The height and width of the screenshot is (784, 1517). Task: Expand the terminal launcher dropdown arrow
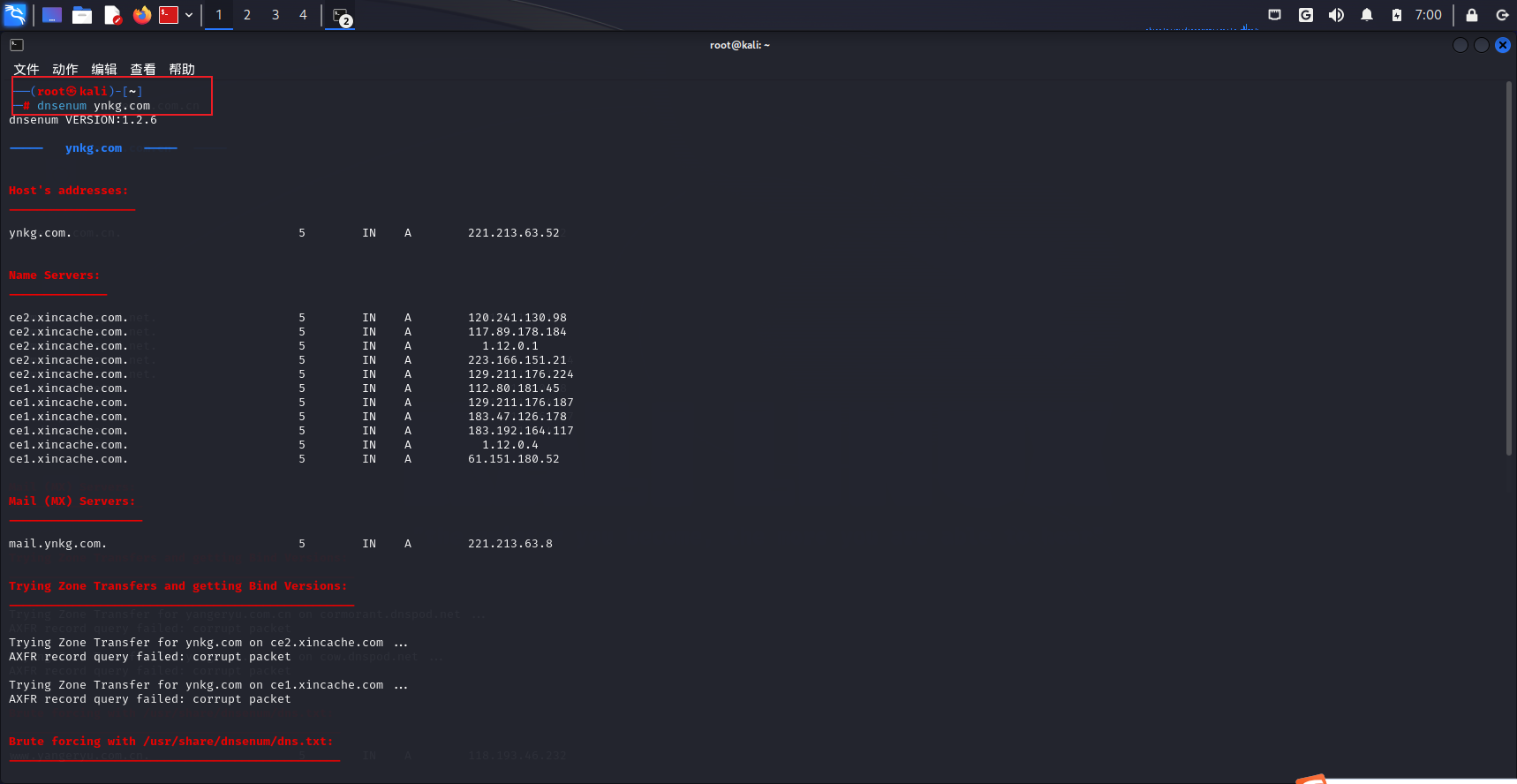click(x=189, y=15)
